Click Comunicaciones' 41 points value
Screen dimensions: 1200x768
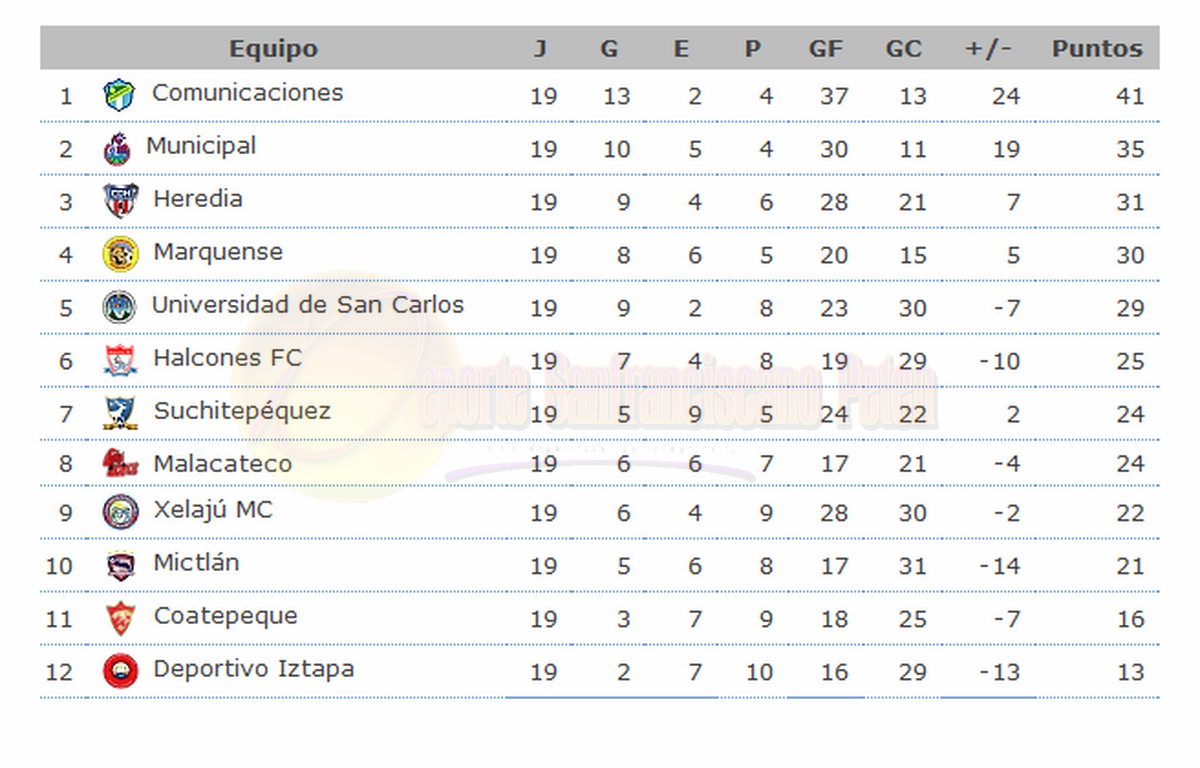point(1130,96)
